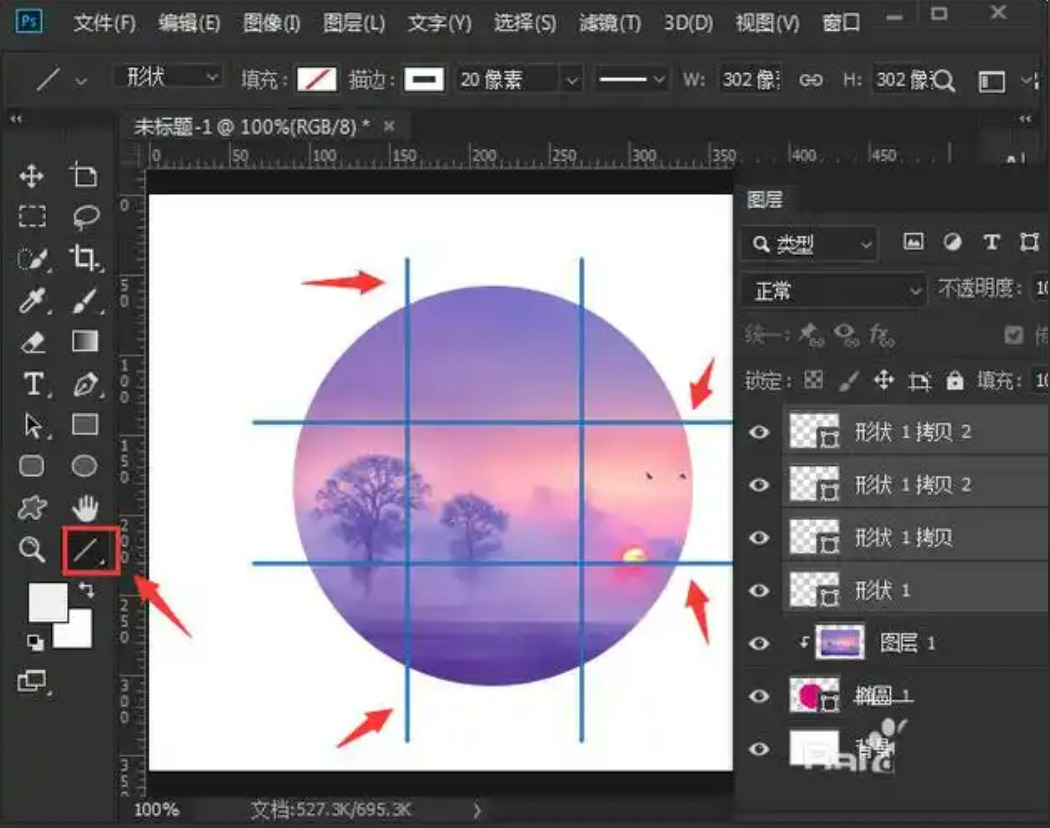The height and width of the screenshot is (828, 1050).
Task: Filter layers by pixel layer icon
Action: click(913, 242)
